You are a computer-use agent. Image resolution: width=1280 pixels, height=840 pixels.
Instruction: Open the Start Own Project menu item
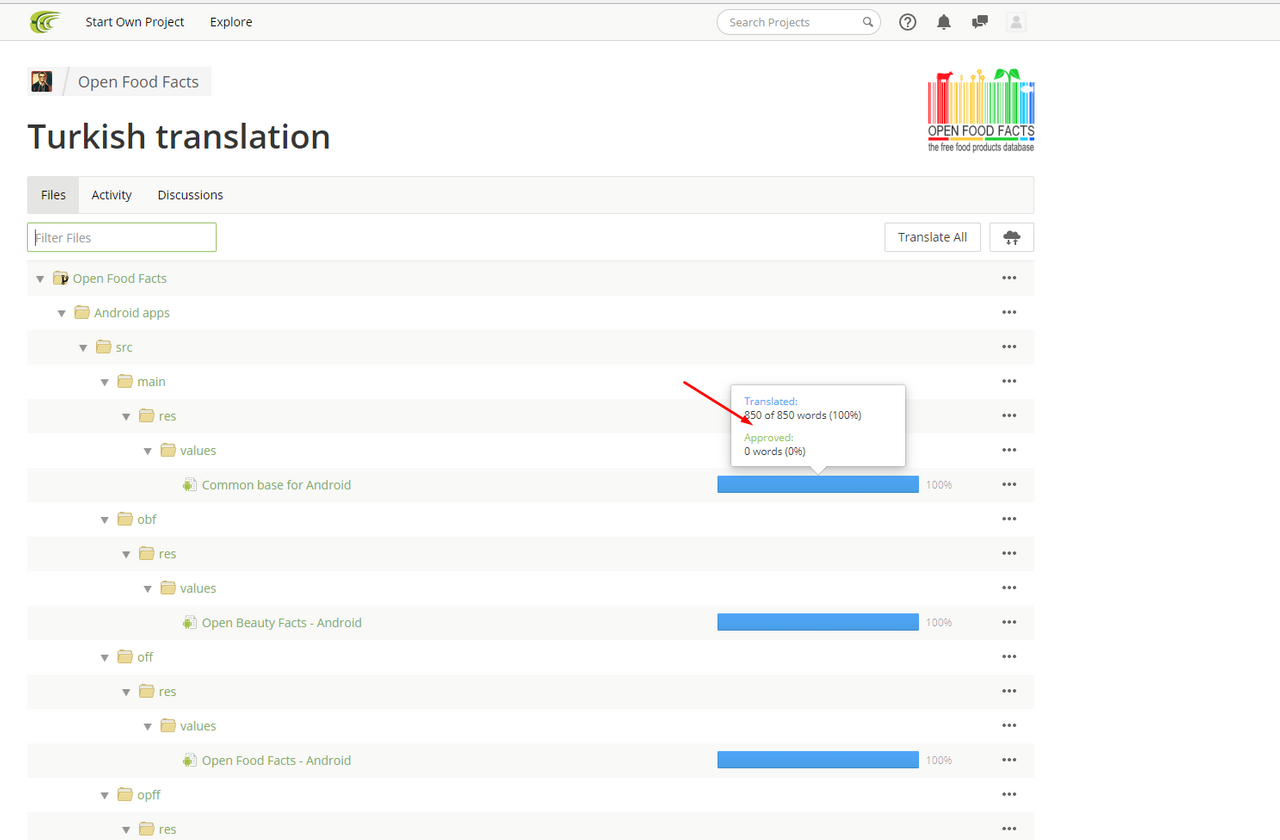click(135, 22)
